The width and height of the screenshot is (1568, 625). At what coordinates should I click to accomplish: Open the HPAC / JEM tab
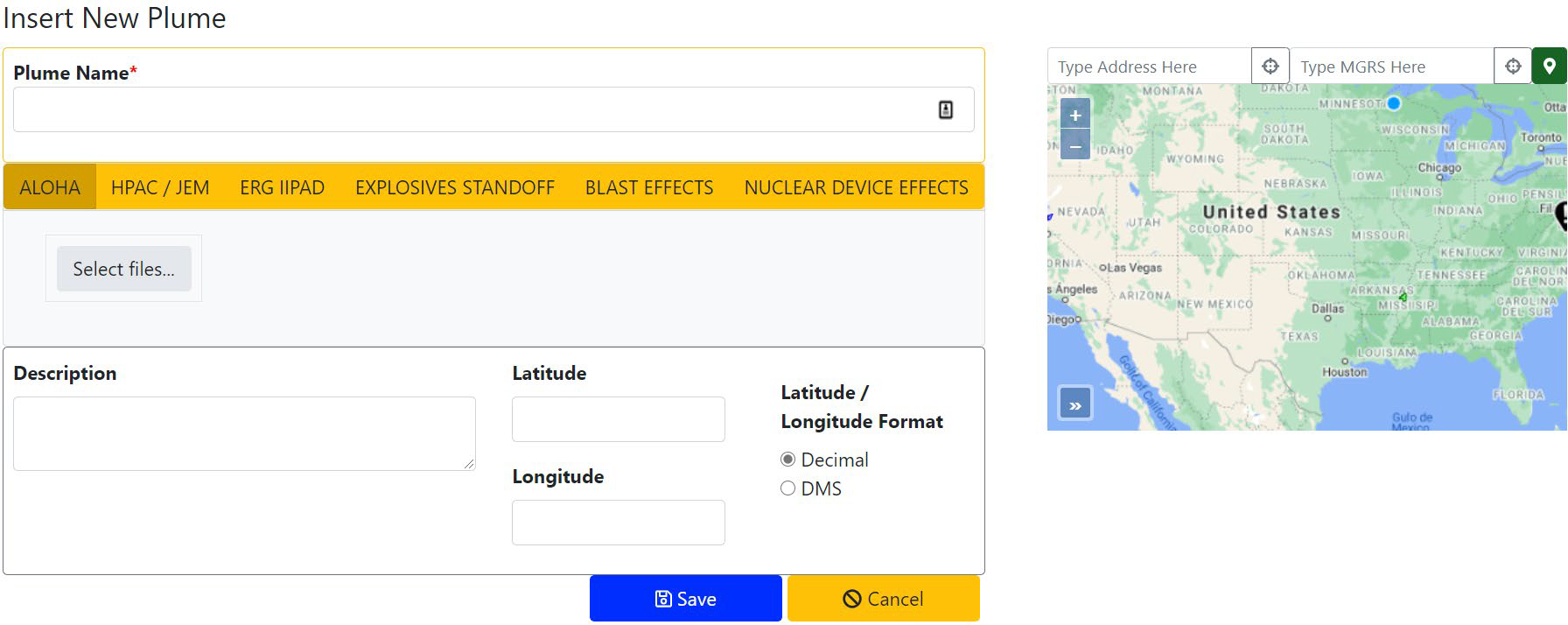[x=160, y=187]
